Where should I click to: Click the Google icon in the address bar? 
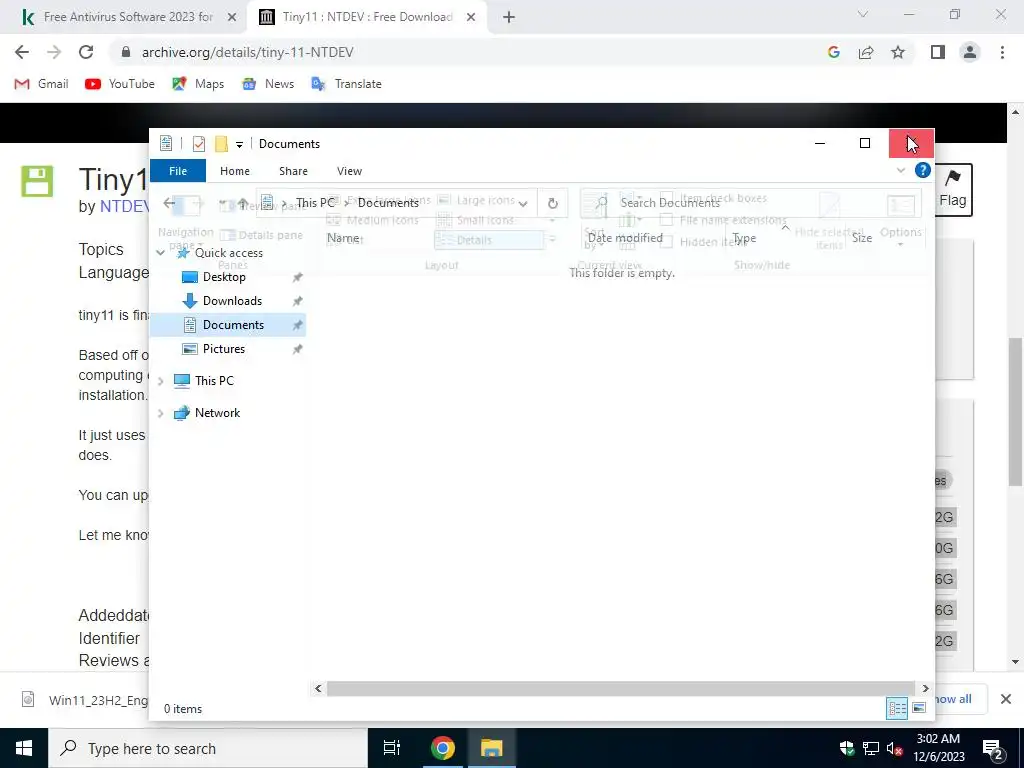click(x=833, y=52)
